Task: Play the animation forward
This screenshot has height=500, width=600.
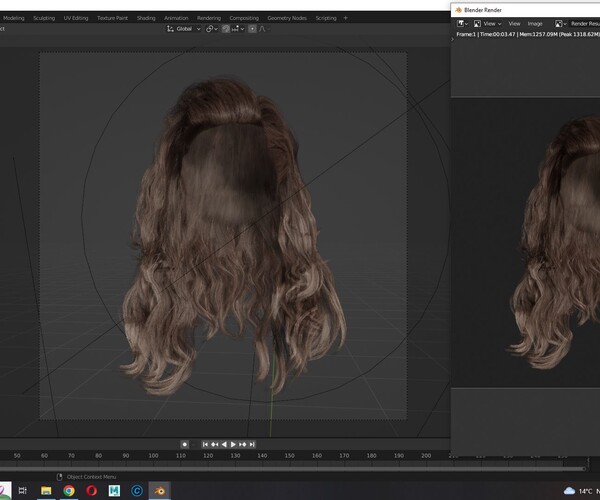Action: (x=233, y=444)
